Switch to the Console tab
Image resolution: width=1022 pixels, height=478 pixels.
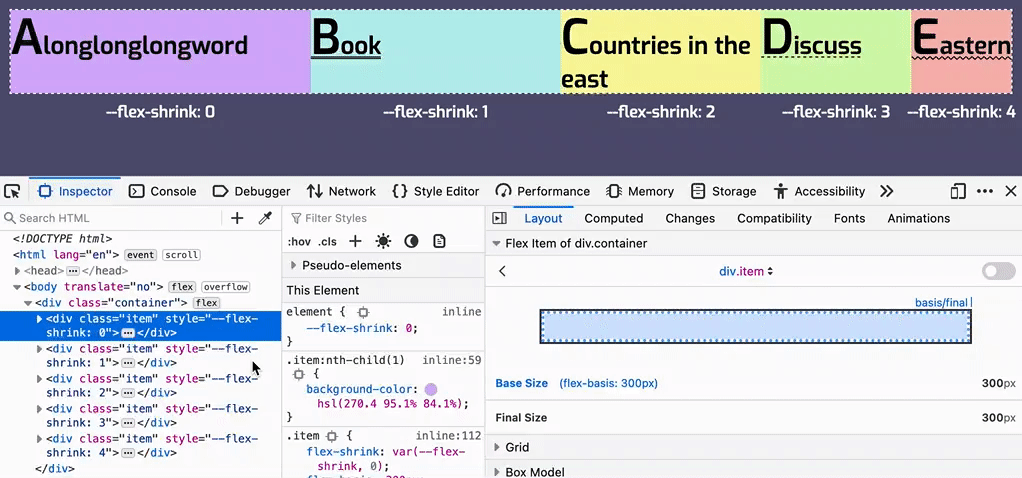point(162,191)
